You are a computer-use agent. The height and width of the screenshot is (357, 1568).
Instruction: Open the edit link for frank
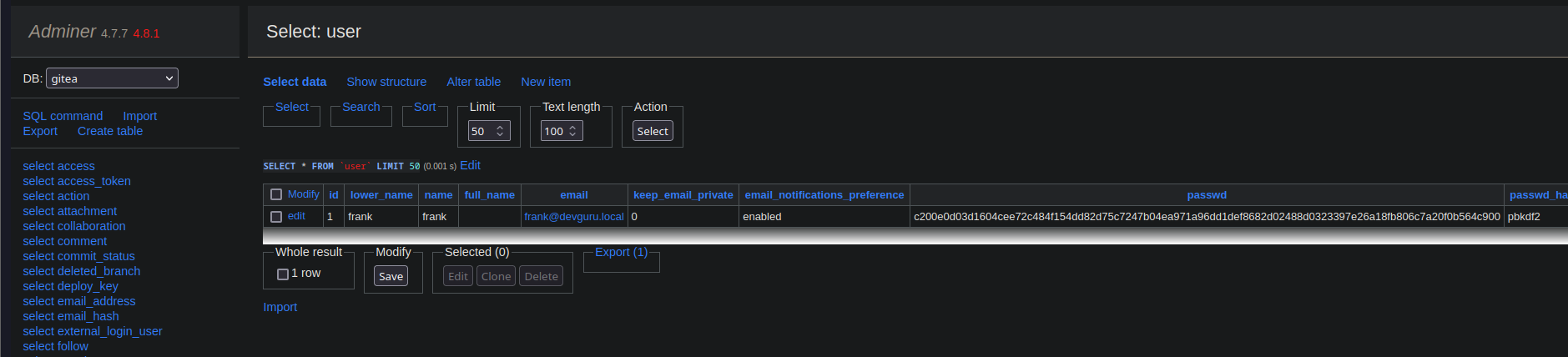click(296, 216)
